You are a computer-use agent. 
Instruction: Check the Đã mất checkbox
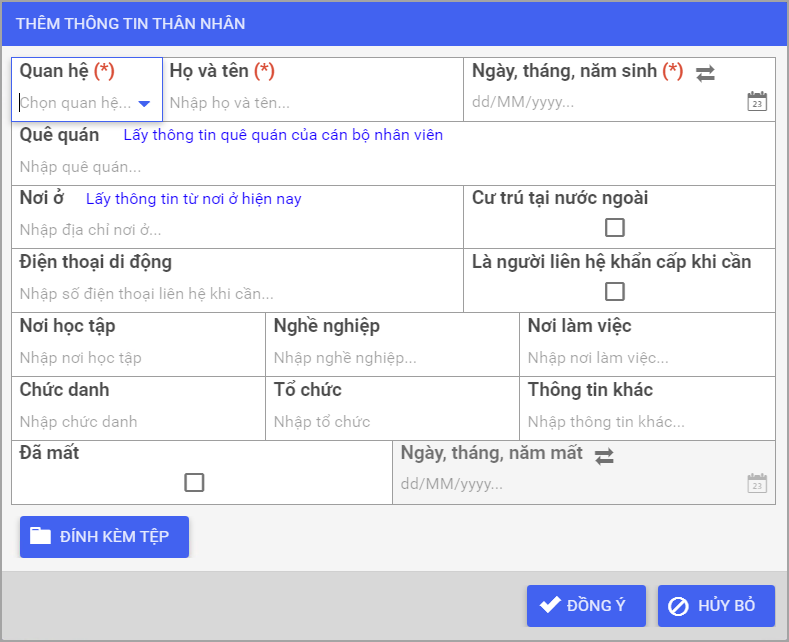194,482
